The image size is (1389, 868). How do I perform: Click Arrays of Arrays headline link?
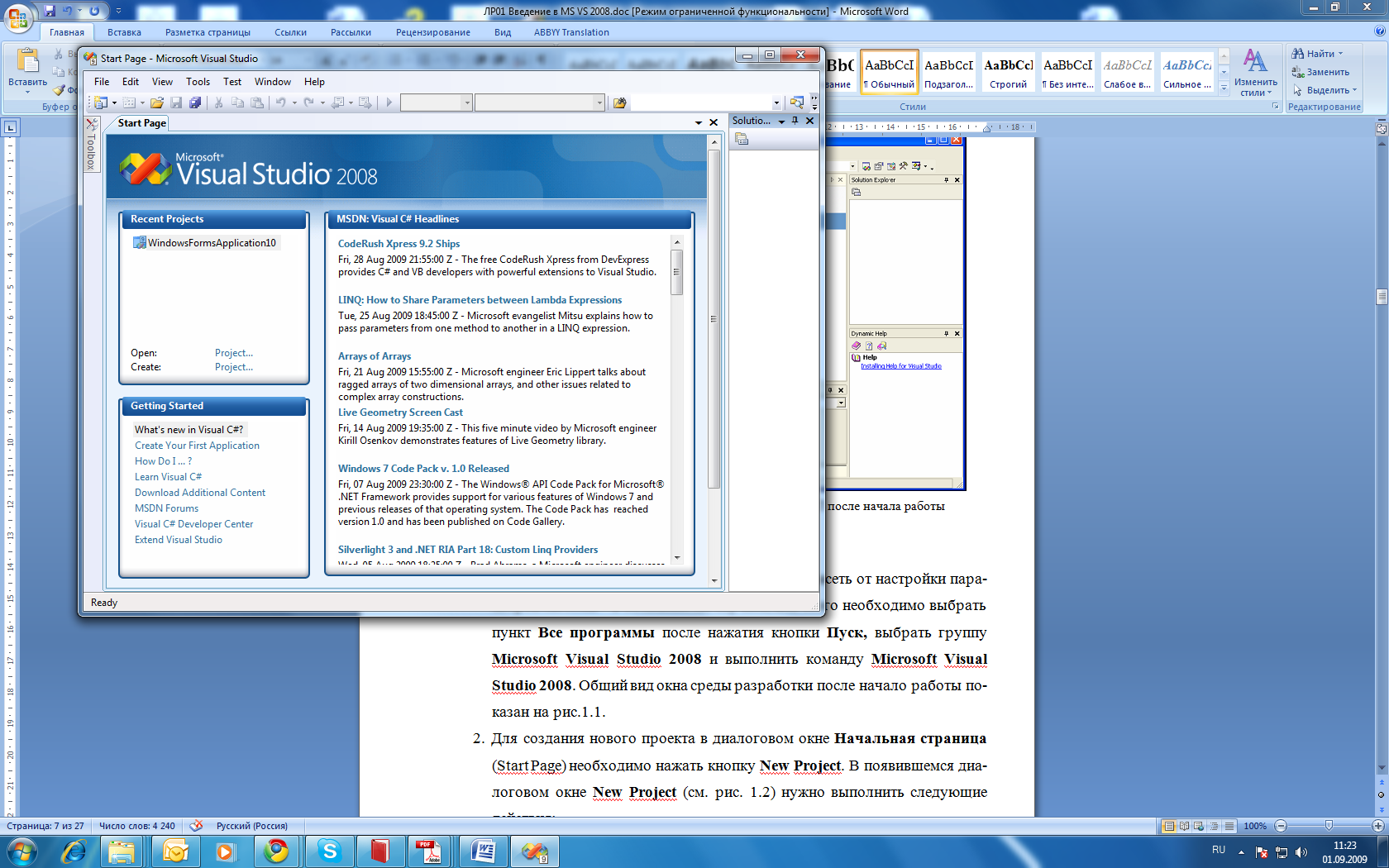coord(374,356)
